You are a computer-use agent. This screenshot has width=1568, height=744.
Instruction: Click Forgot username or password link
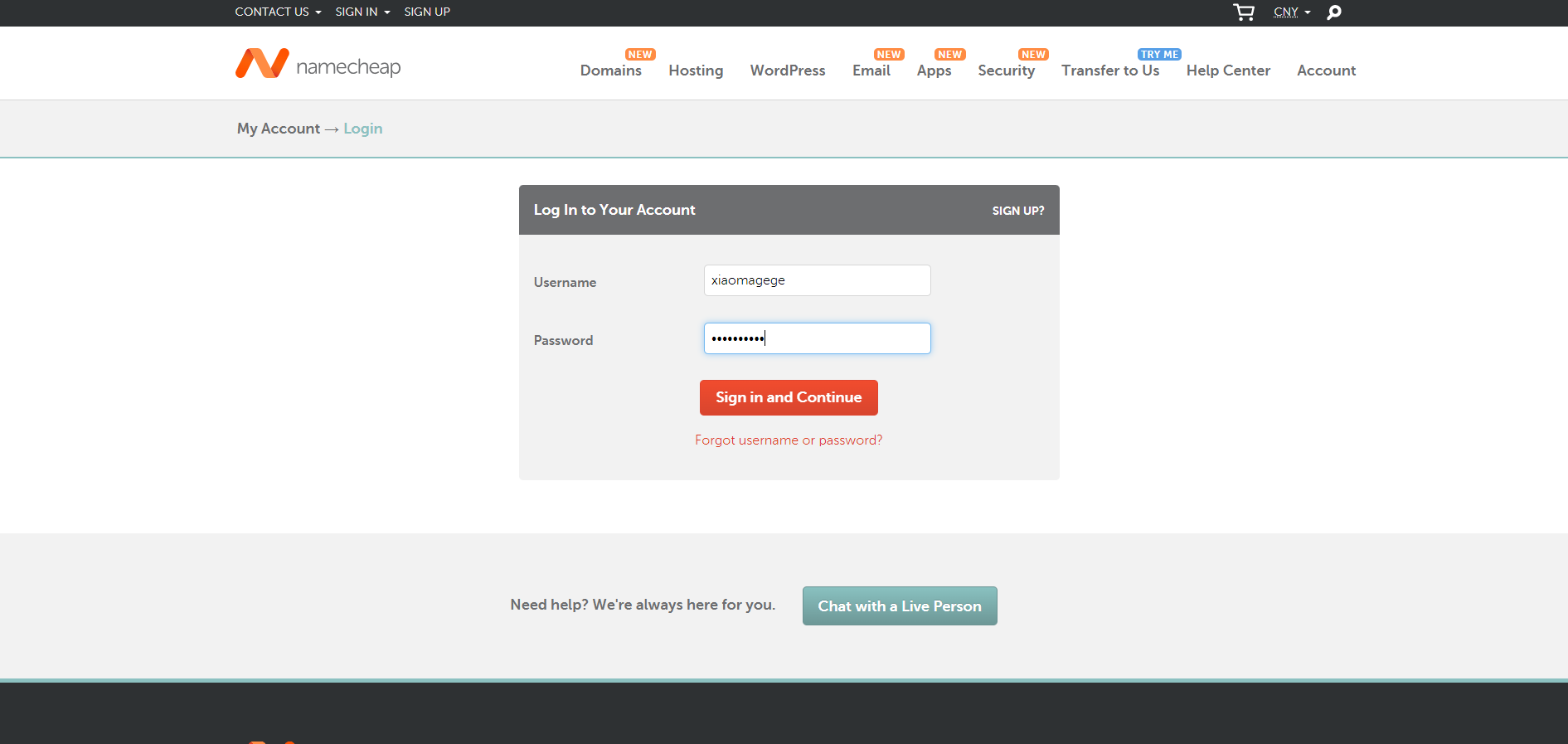789,440
